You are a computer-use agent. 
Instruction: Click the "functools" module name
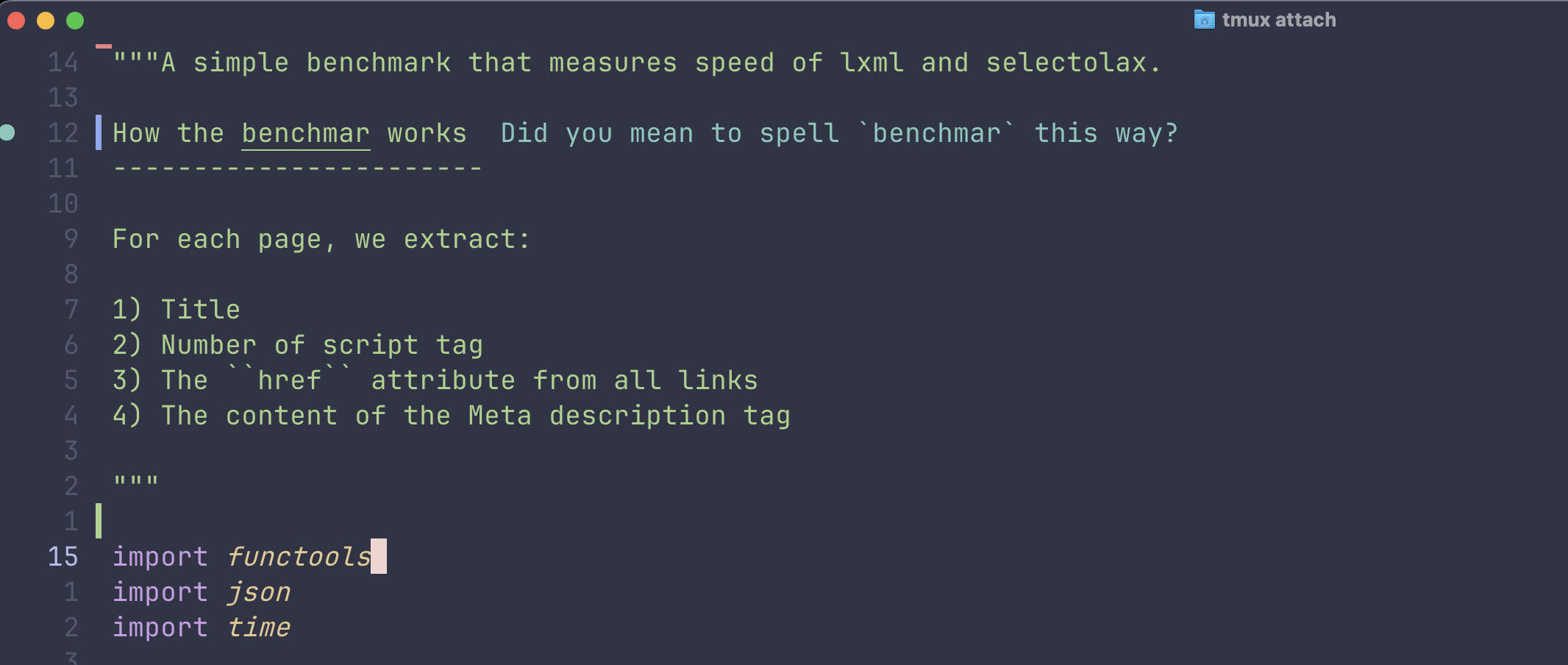coord(299,557)
